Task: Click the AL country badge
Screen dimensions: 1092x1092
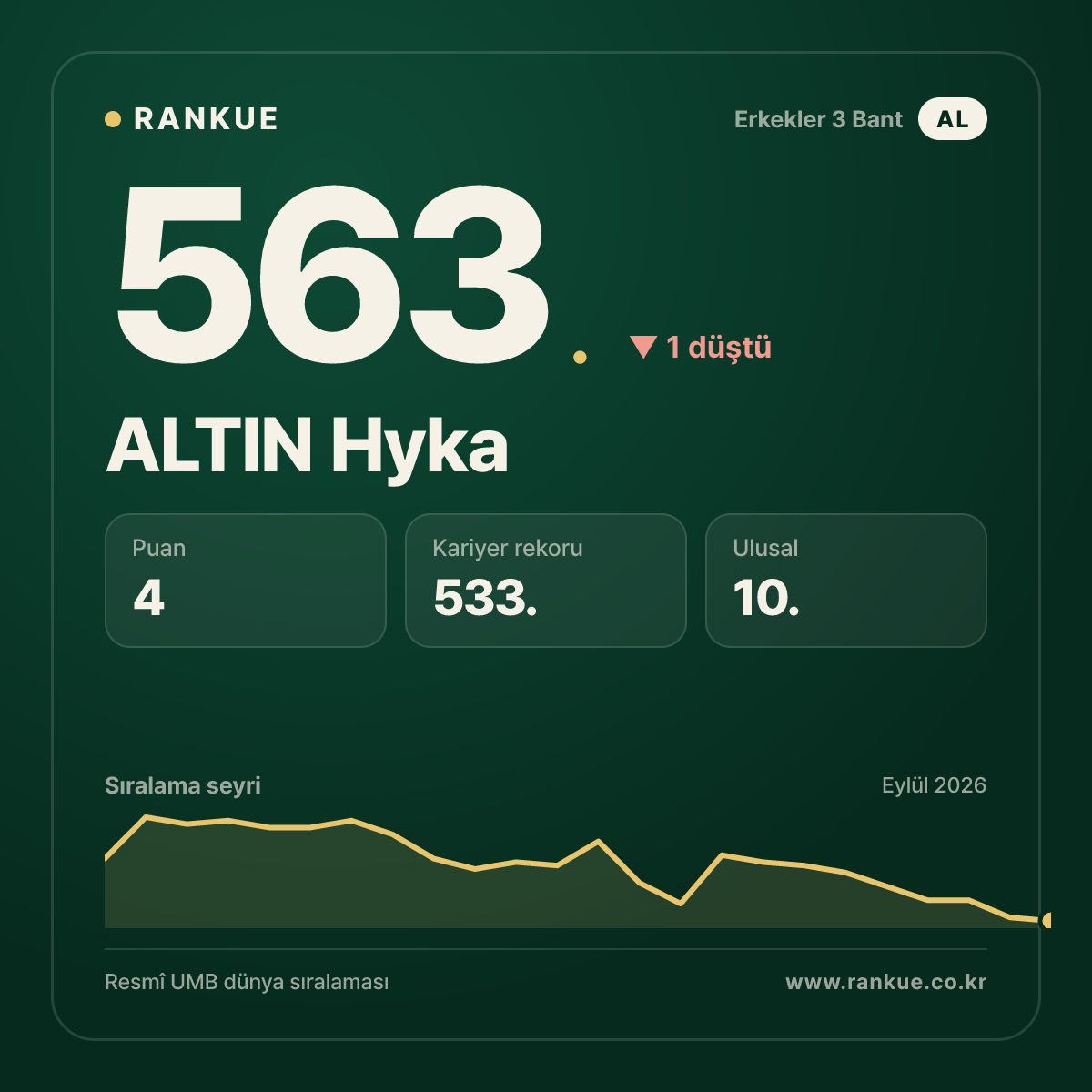Action: coord(952,119)
